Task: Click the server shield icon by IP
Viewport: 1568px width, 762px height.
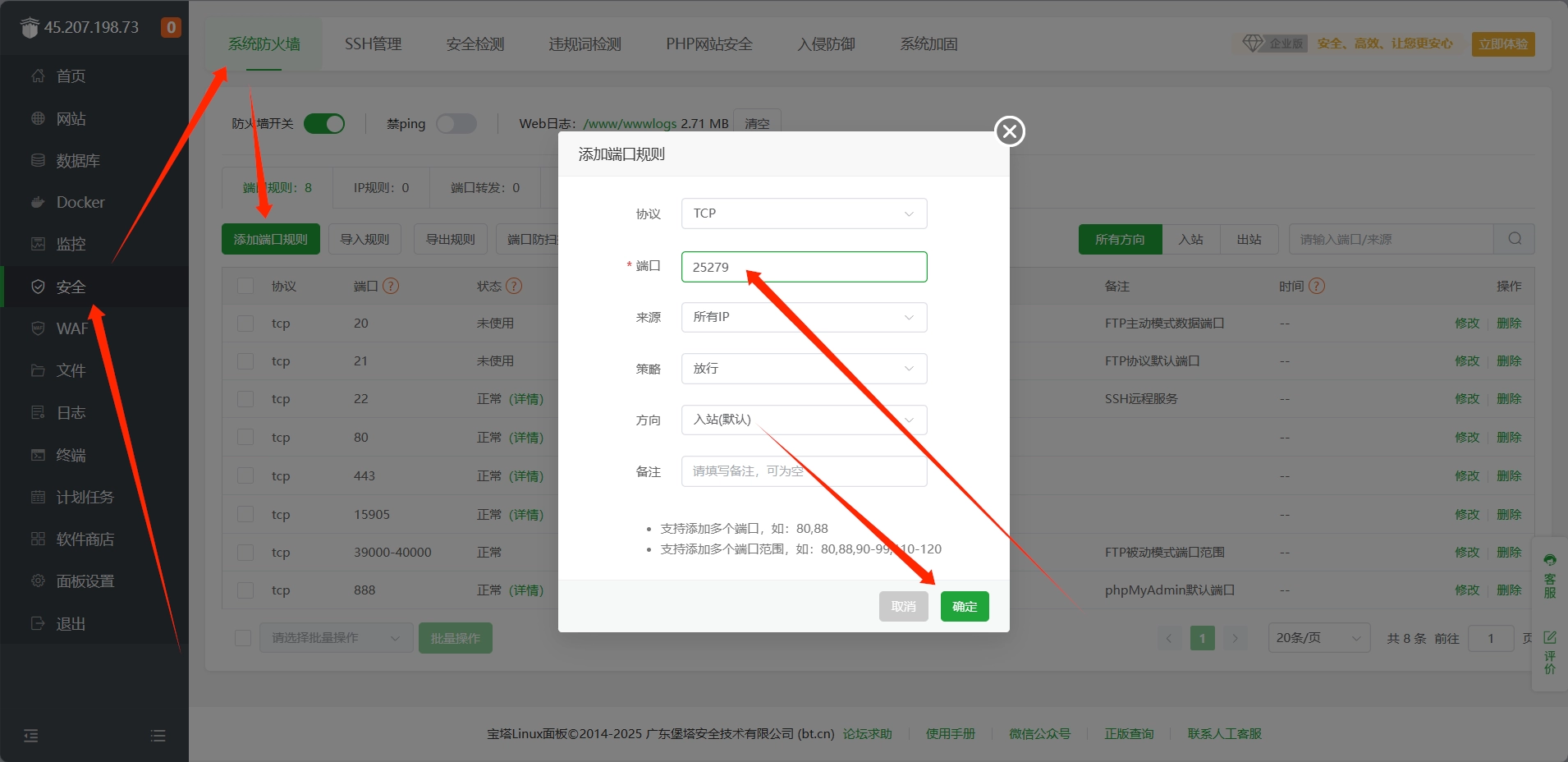Action: [30, 28]
